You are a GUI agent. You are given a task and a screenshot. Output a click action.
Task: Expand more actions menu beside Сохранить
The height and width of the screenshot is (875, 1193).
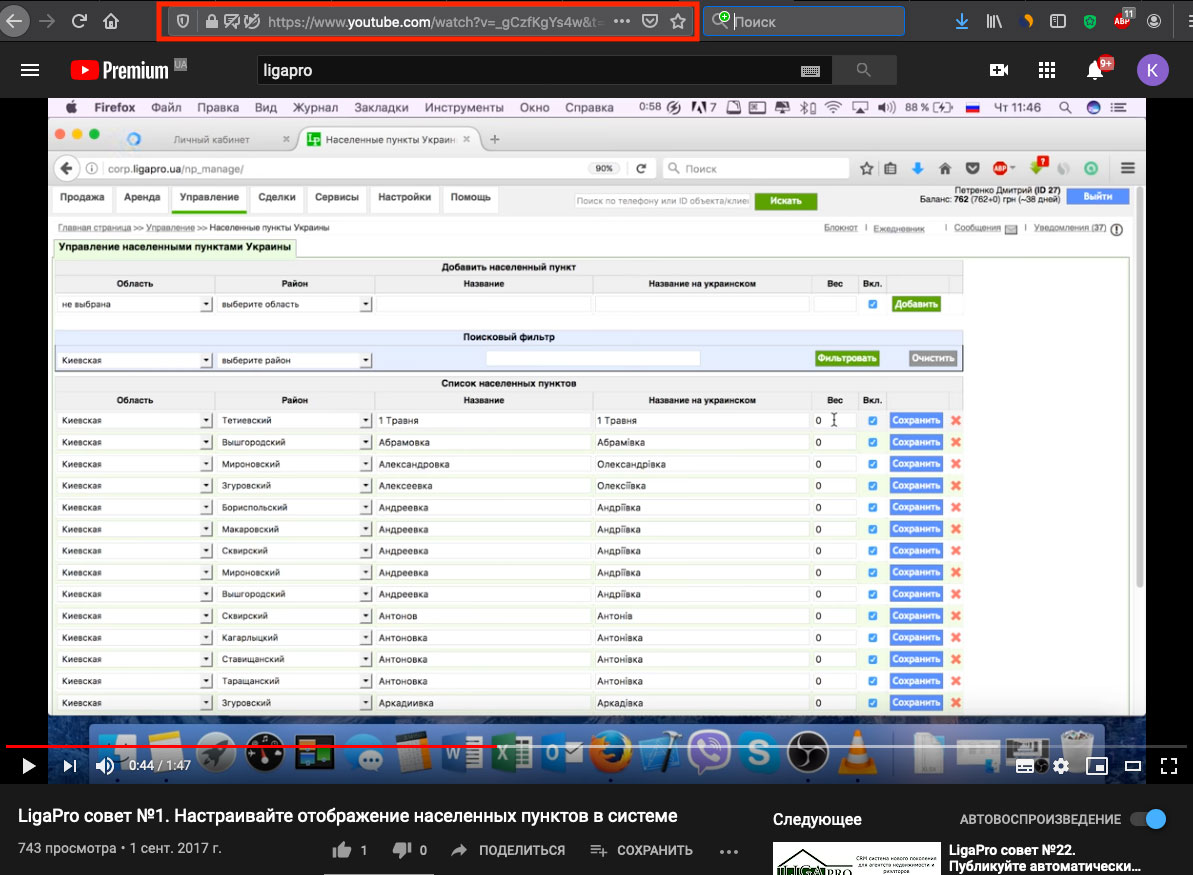[x=728, y=851]
